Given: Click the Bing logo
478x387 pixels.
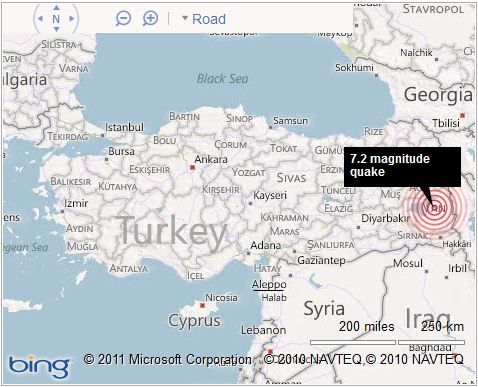Looking at the screenshot, I should [39, 366].
